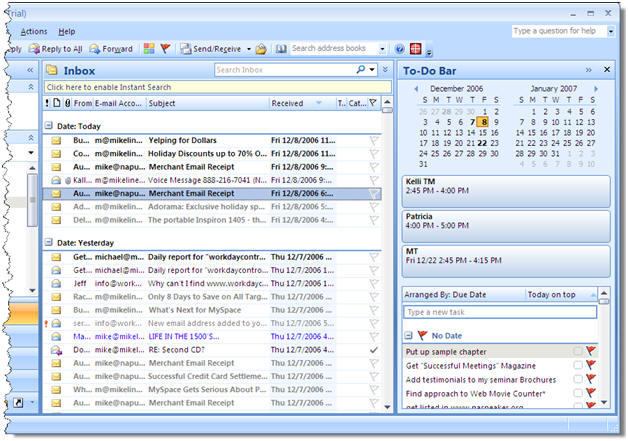Click the Reply to All button
This screenshot has height=441, width=628.
coord(62,48)
